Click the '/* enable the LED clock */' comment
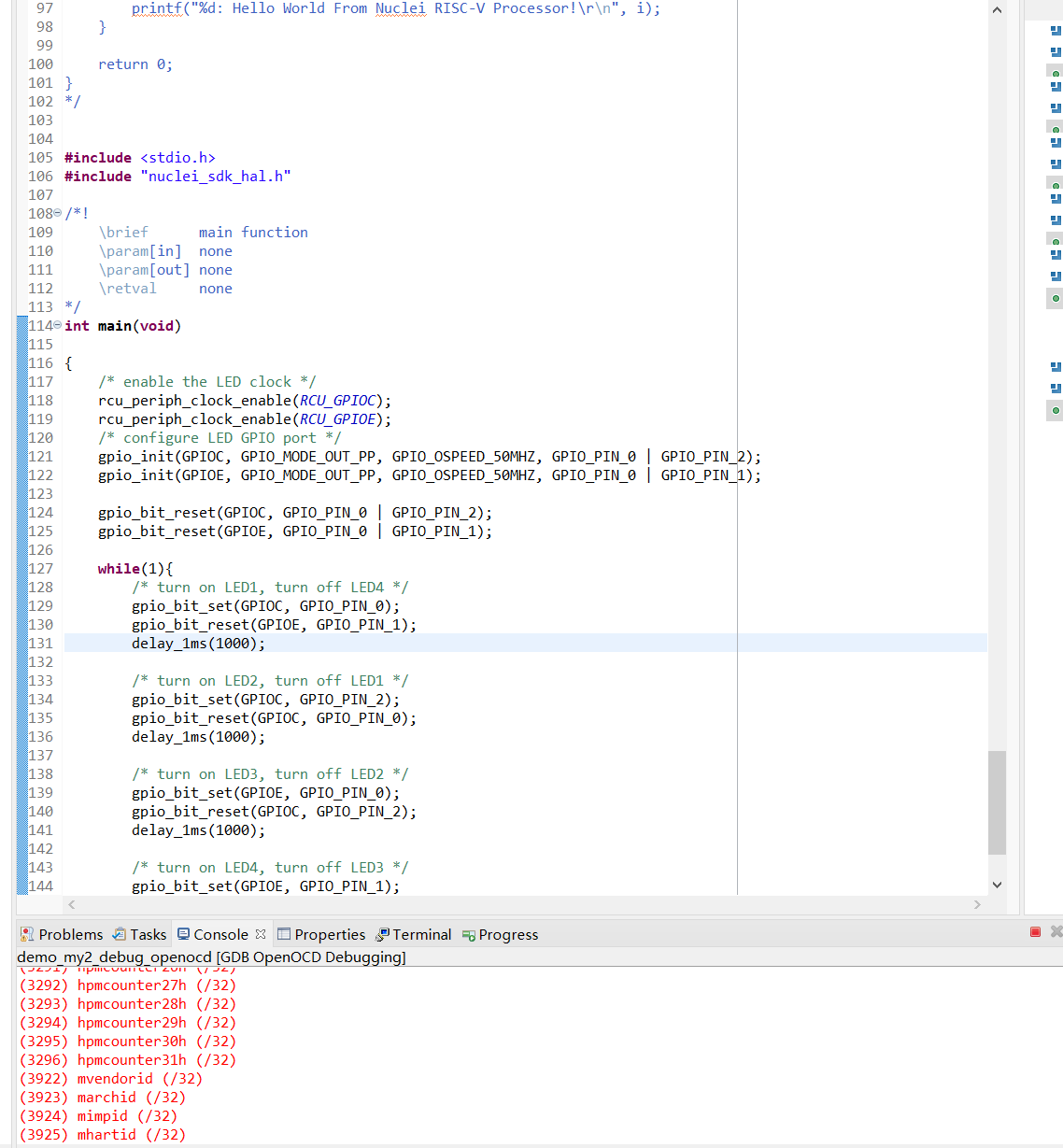The height and width of the screenshot is (1148, 1063). coord(207,381)
